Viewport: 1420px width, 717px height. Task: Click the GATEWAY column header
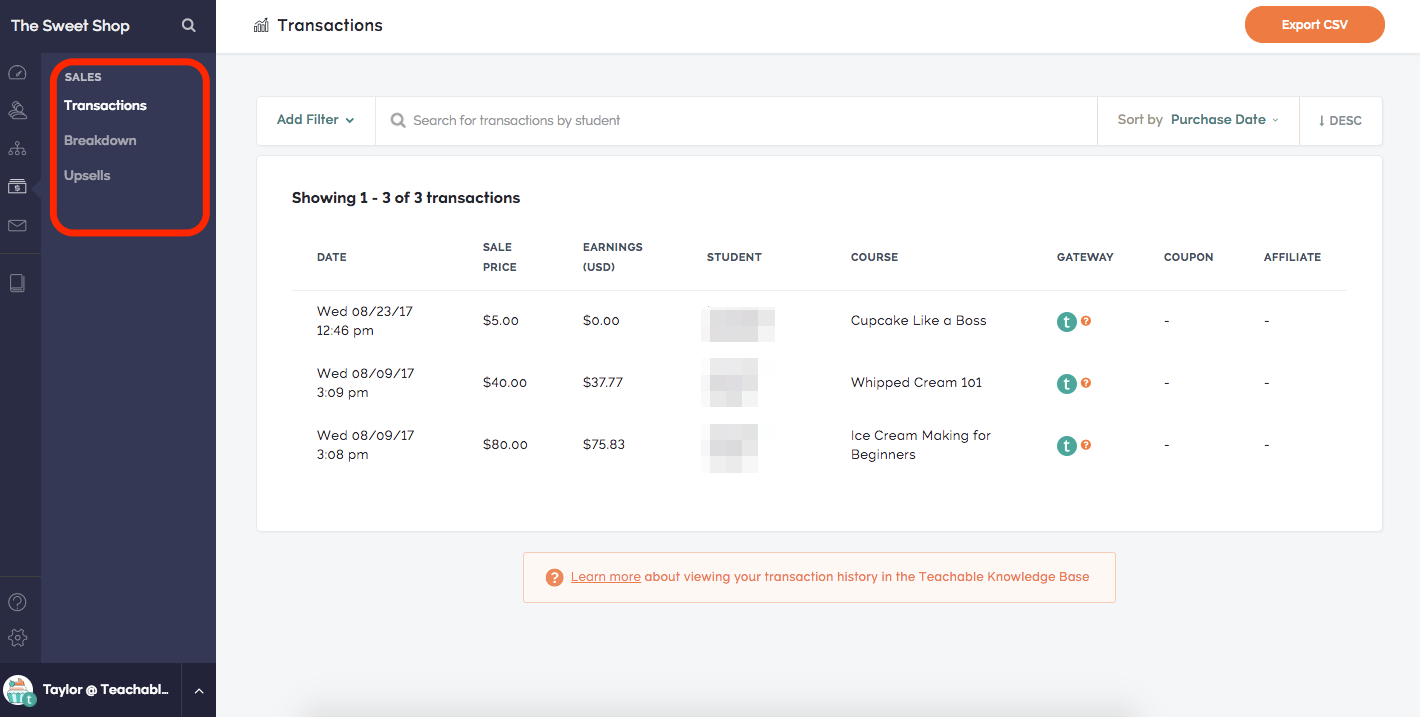point(1085,257)
